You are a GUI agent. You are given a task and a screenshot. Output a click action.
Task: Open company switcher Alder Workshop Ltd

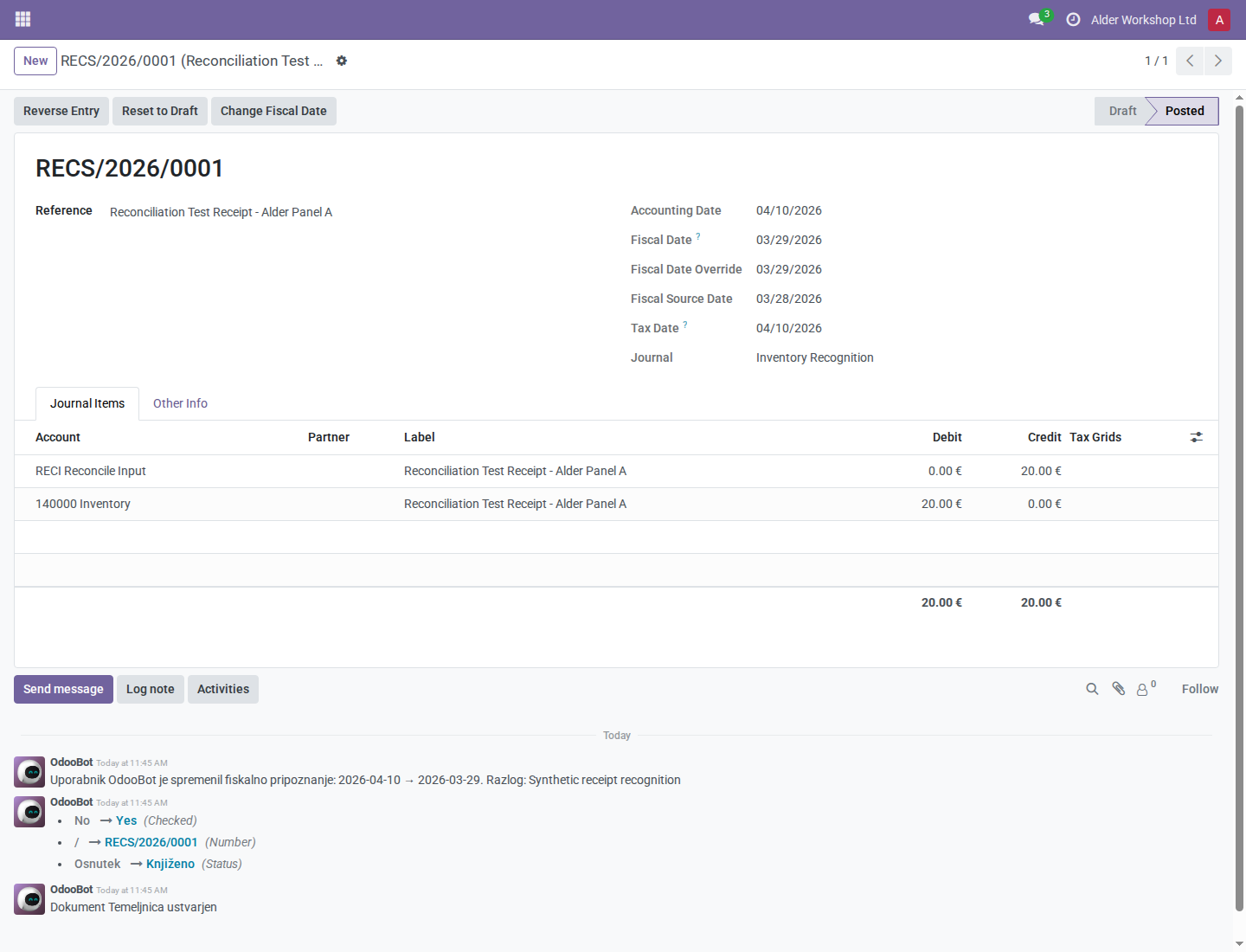point(1144,20)
